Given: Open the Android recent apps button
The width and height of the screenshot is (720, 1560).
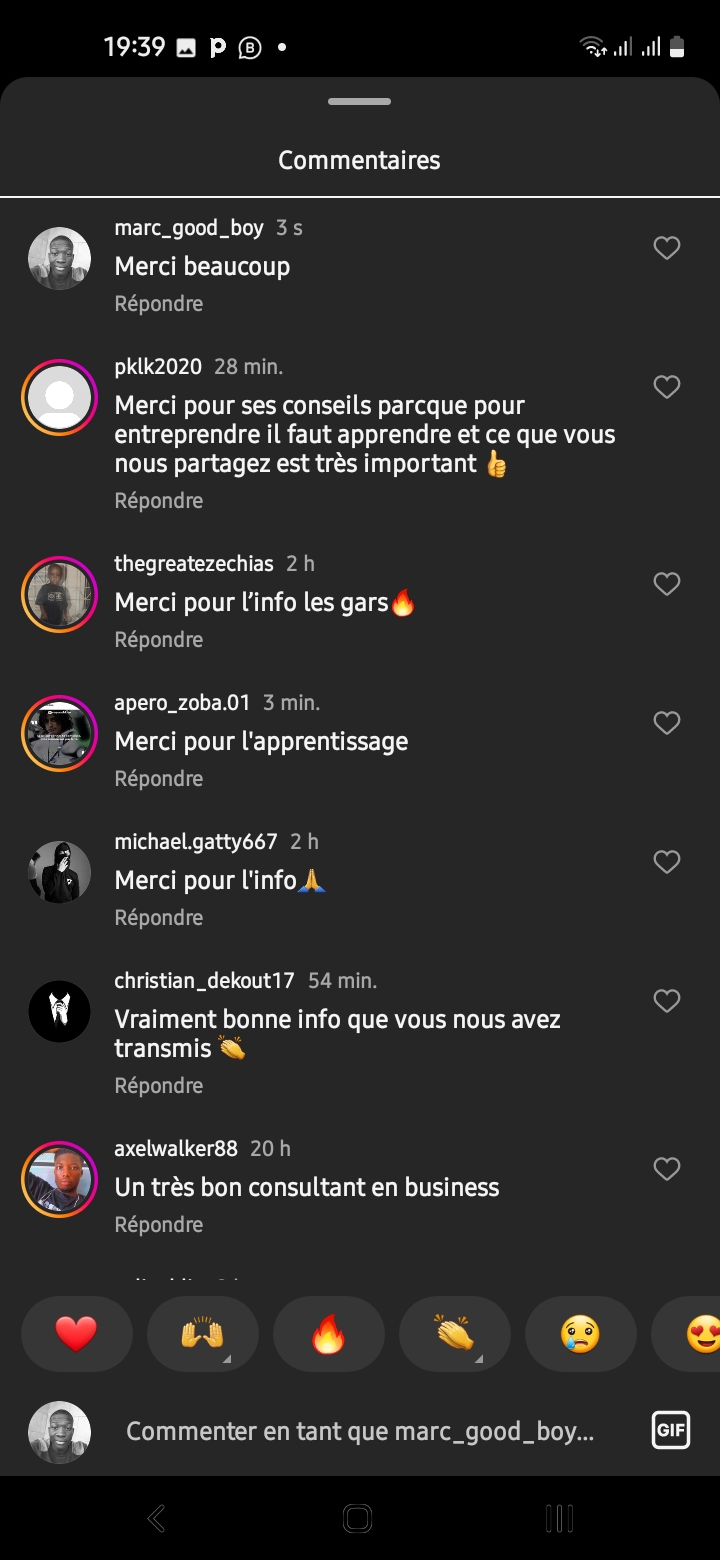Looking at the screenshot, I should click(x=560, y=1518).
